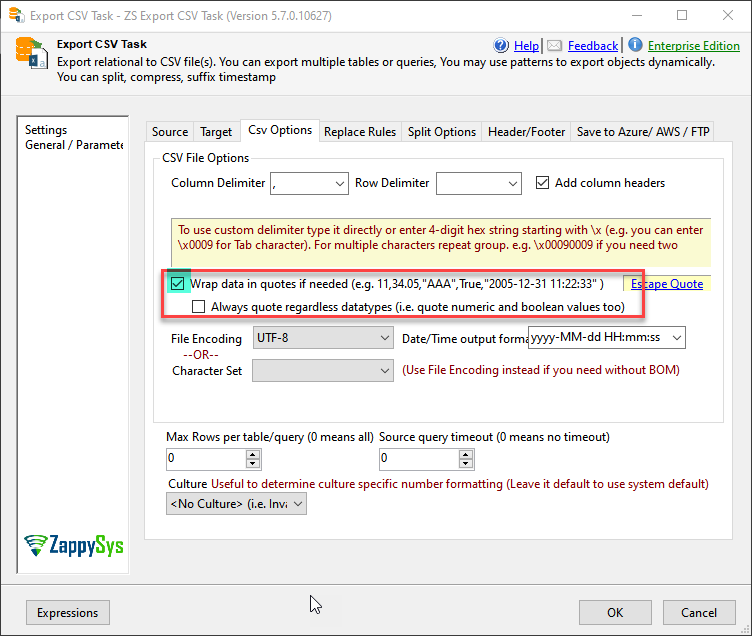Click the Source query timeout input field
This screenshot has width=752, height=636.
pos(419,459)
